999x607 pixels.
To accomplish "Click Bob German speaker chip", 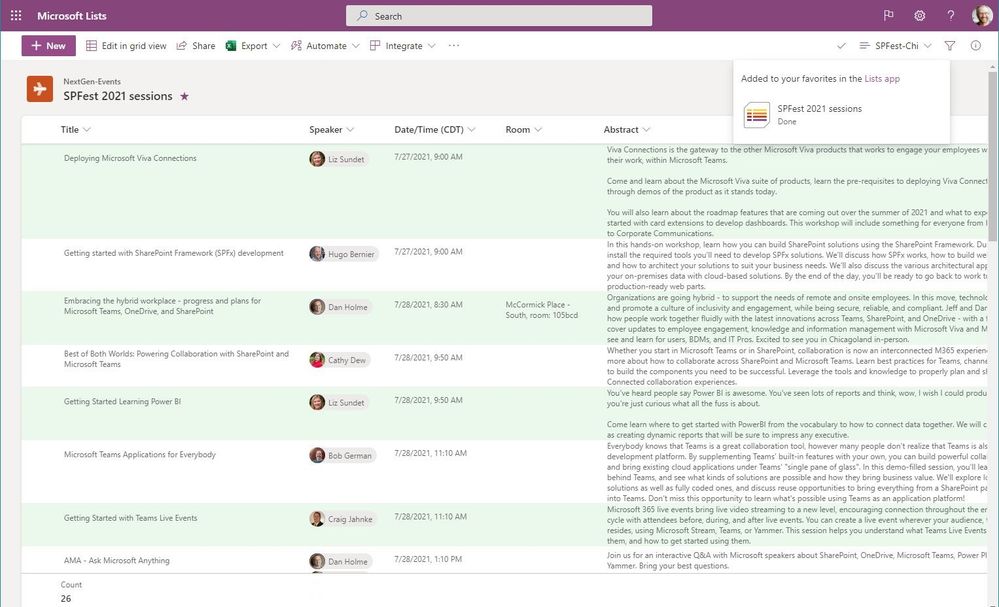I will click(341, 455).
